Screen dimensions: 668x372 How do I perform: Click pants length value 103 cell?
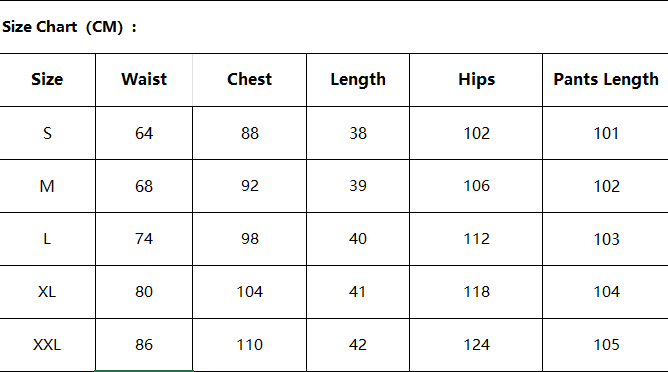[x=605, y=239]
